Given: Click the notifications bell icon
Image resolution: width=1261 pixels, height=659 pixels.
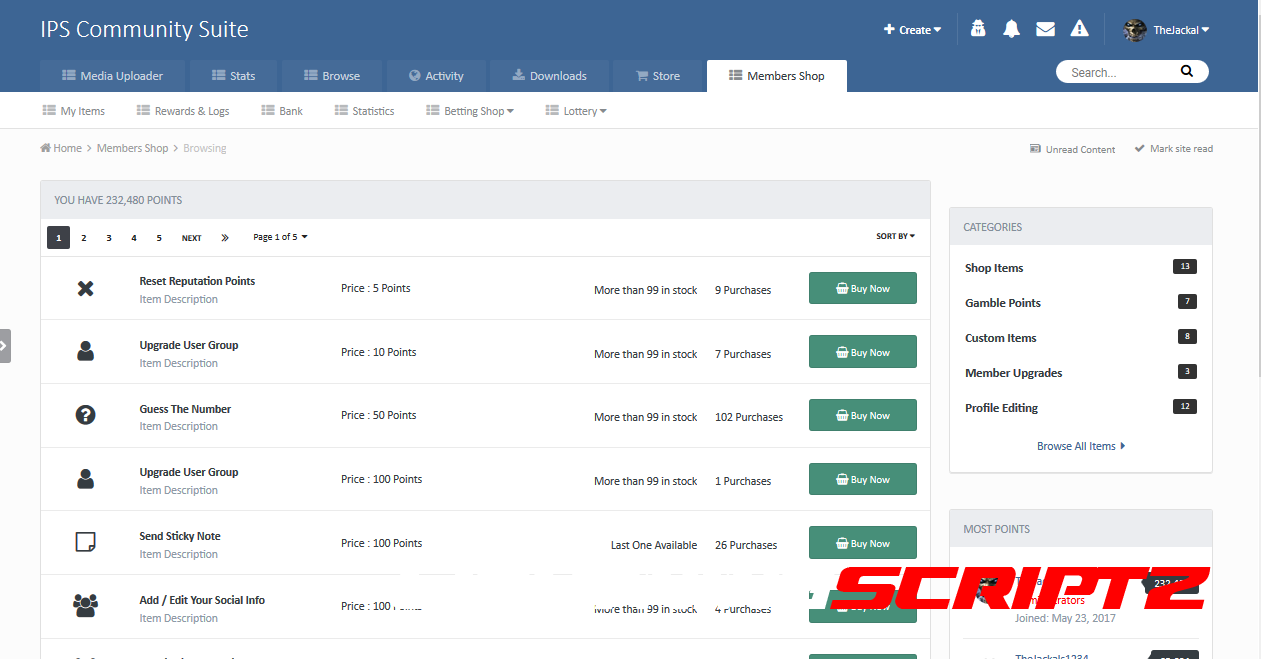Looking at the screenshot, I should pyautogui.click(x=1011, y=29).
